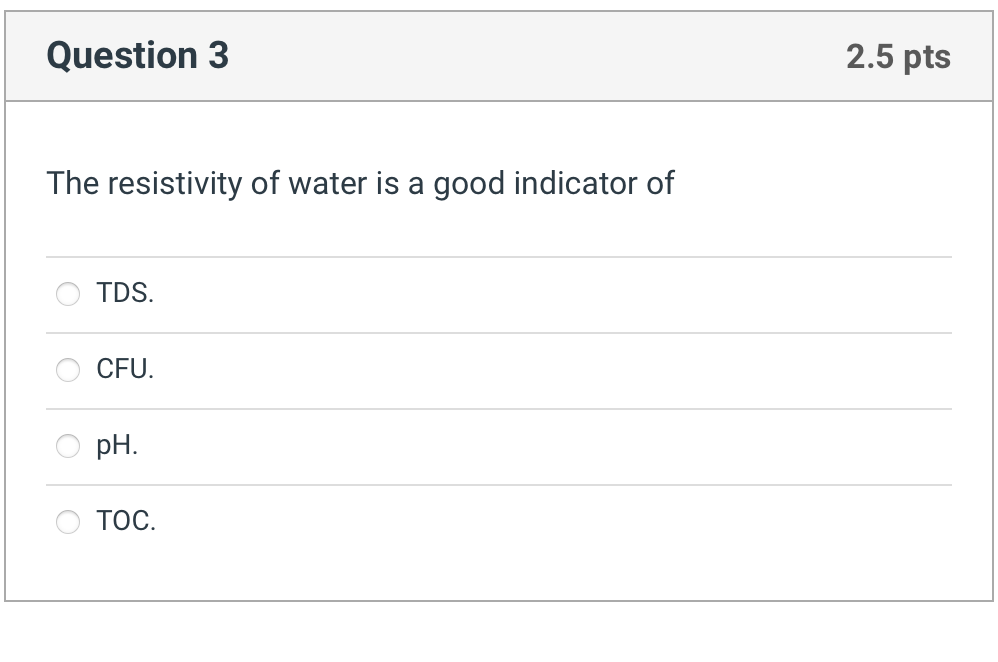Click the radio button beside CFU.
This screenshot has width=998, height=662.
(67, 370)
